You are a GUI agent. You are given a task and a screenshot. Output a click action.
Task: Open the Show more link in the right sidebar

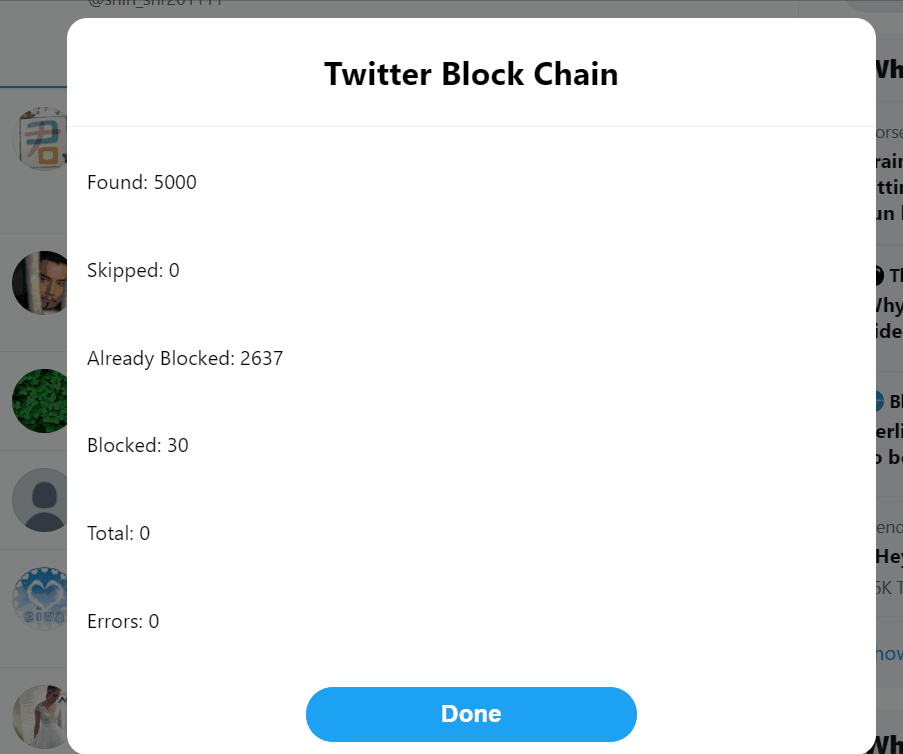889,654
